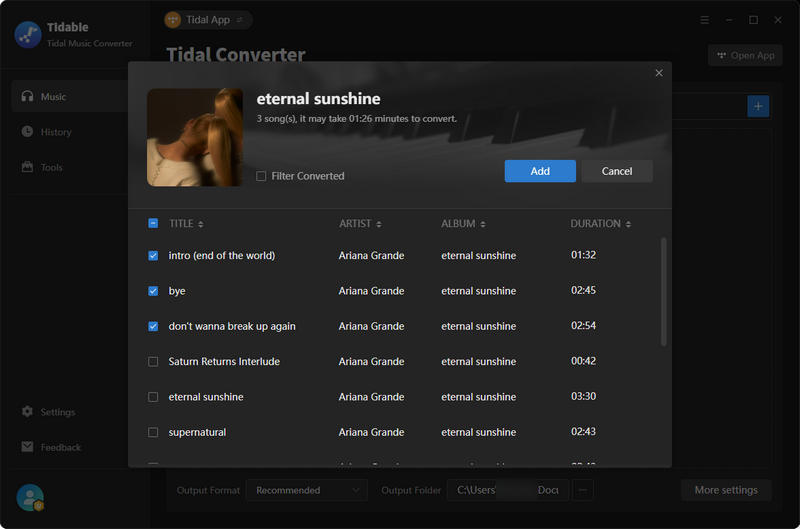Check the eternal sunshine track checkbox
Viewport: 800px width, 529px height.
click(153, 397)
